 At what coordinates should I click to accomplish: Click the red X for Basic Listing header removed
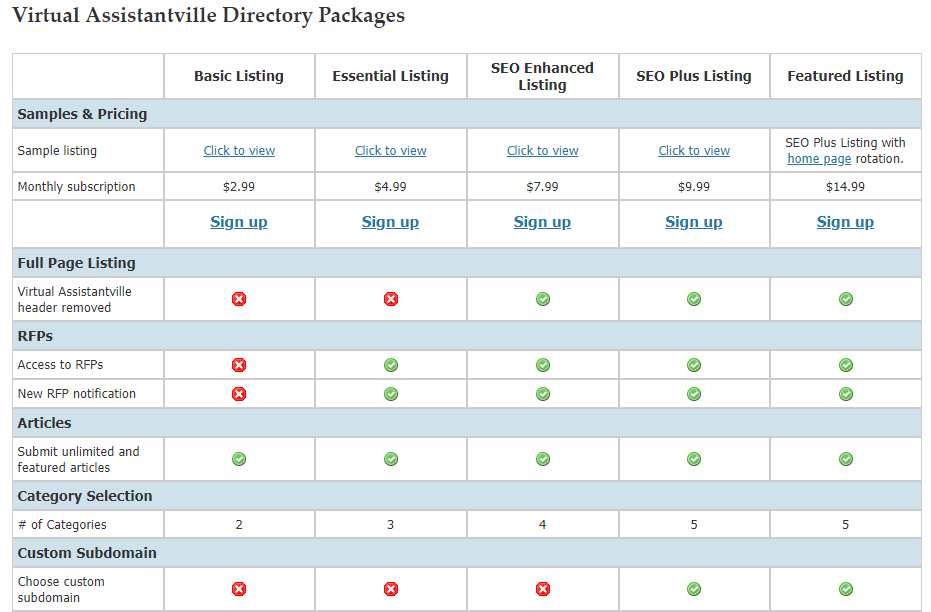tap(239, 299)
